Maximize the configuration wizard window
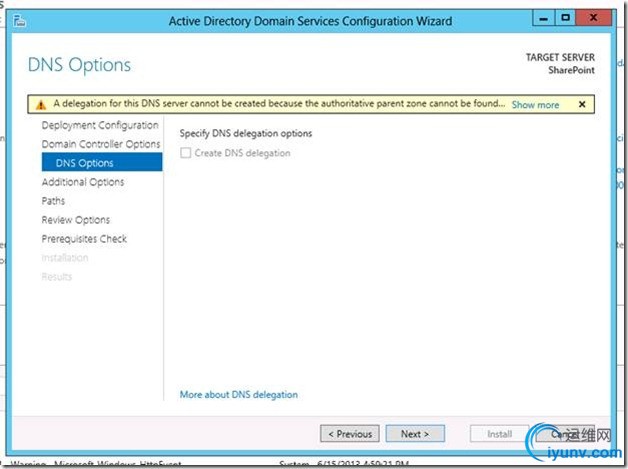 click(x=565, y=18)
